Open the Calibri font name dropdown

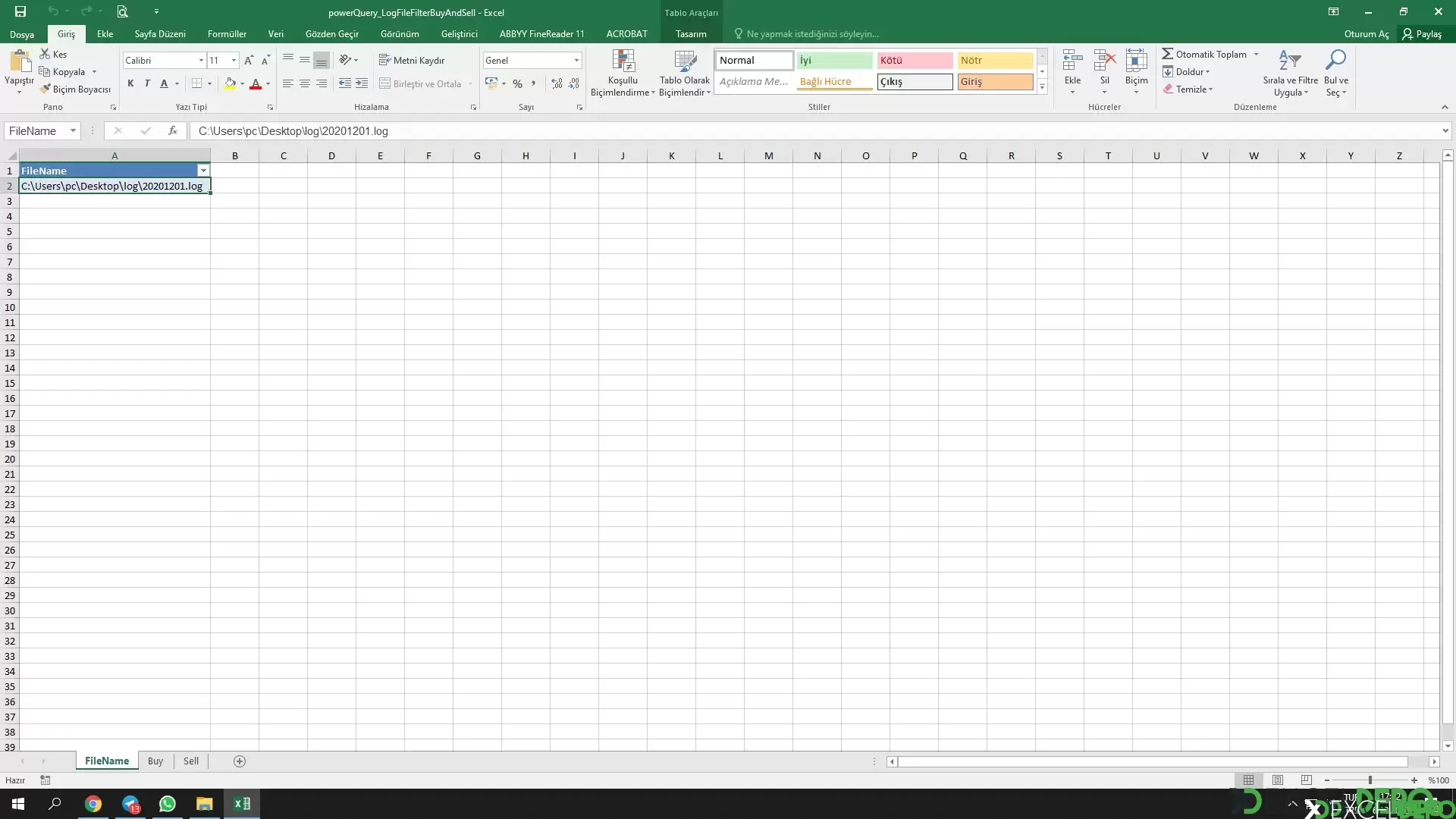[201, 60]
